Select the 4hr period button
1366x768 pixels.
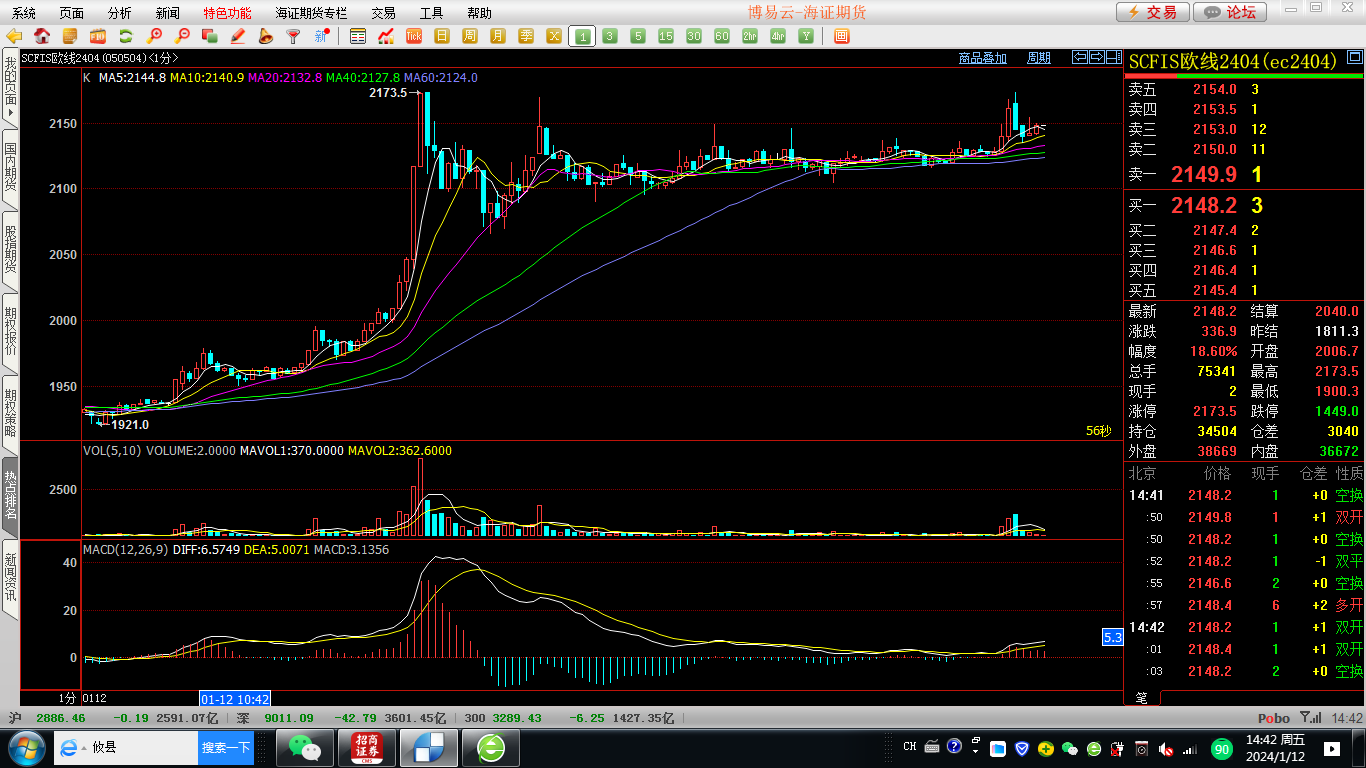pyautogui.click(x=778, y=36)
